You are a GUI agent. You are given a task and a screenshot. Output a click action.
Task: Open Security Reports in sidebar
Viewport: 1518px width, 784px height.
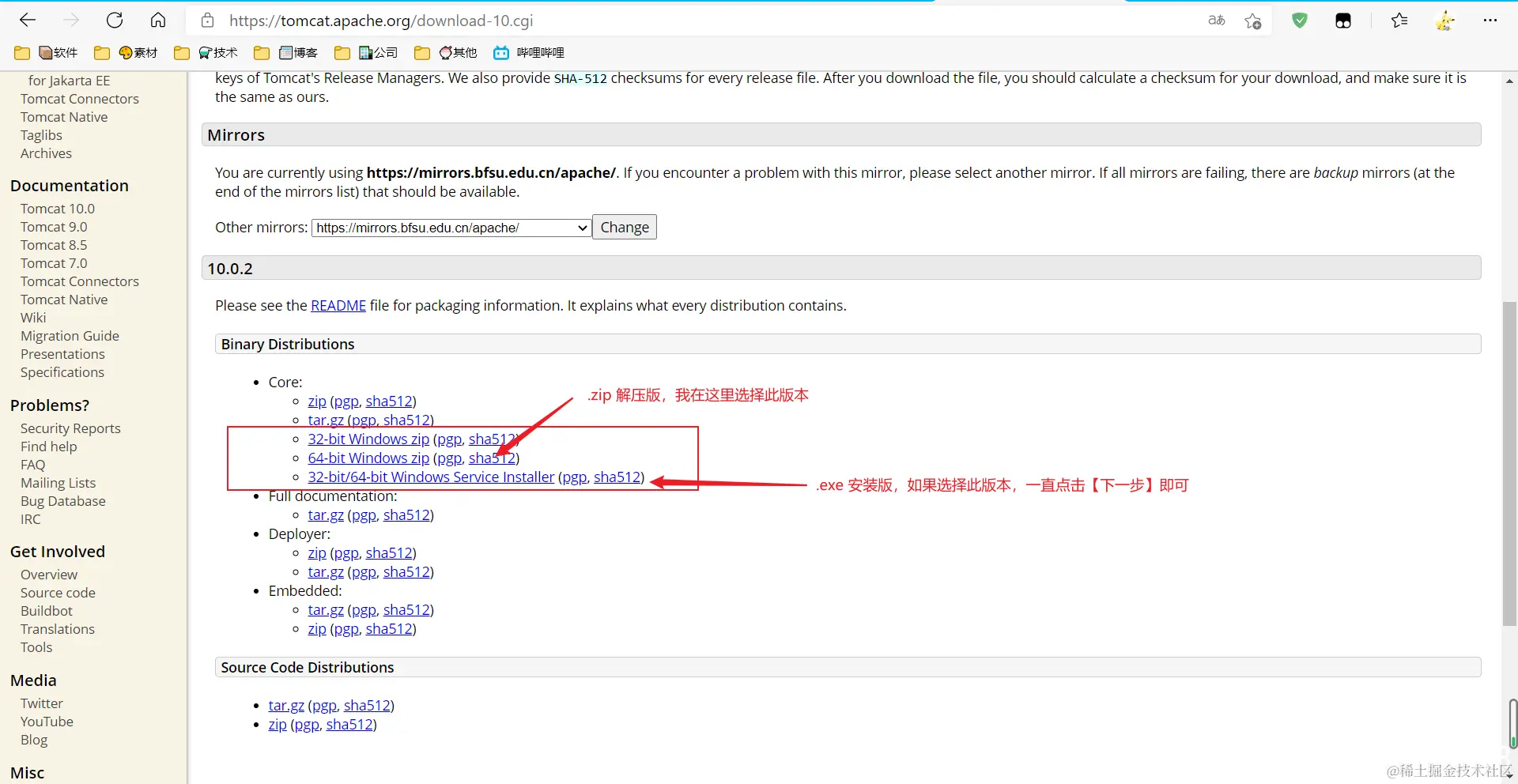click(70, 428)
